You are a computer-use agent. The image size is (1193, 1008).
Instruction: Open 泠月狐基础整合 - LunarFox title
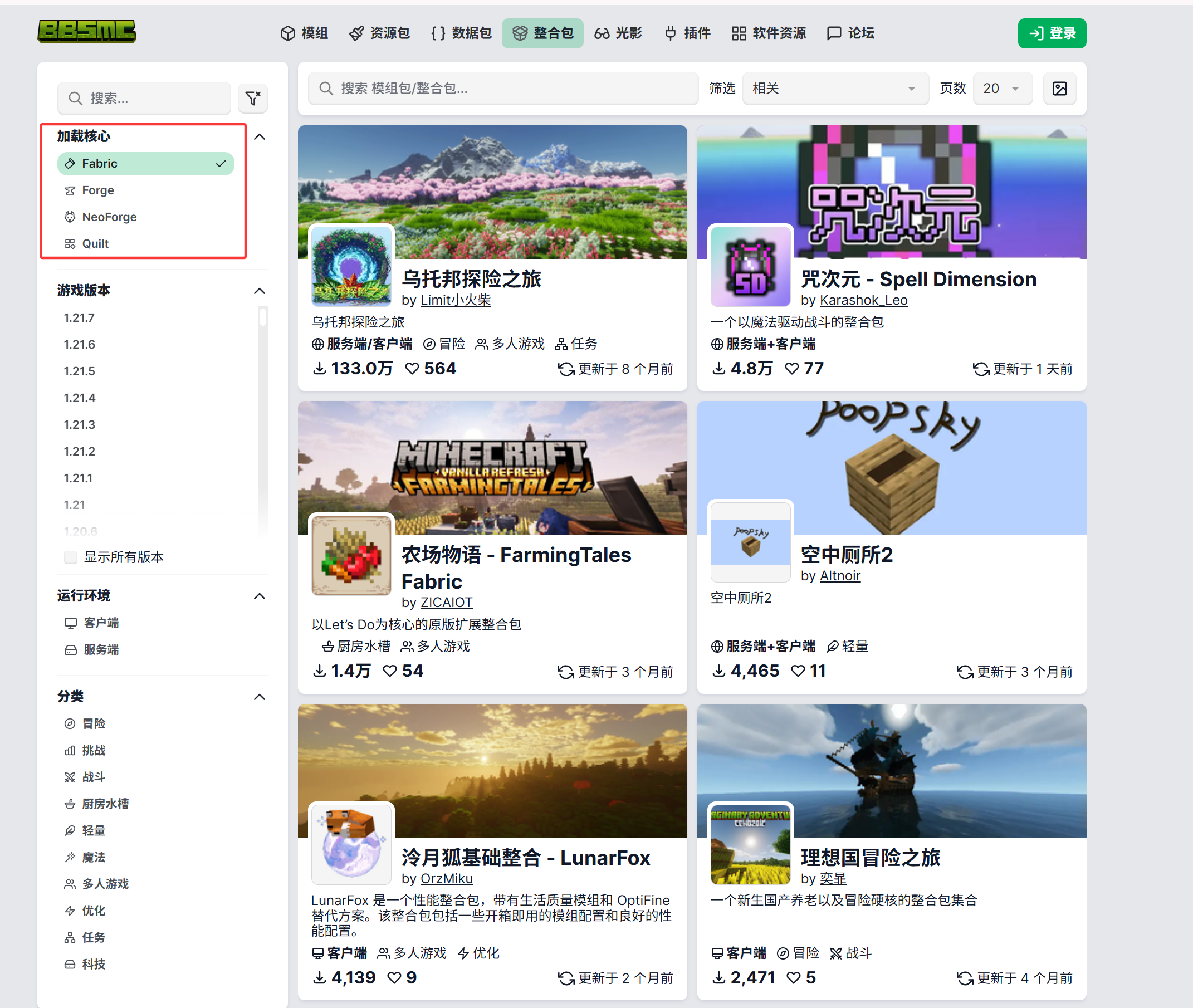(x=526, y=858)
